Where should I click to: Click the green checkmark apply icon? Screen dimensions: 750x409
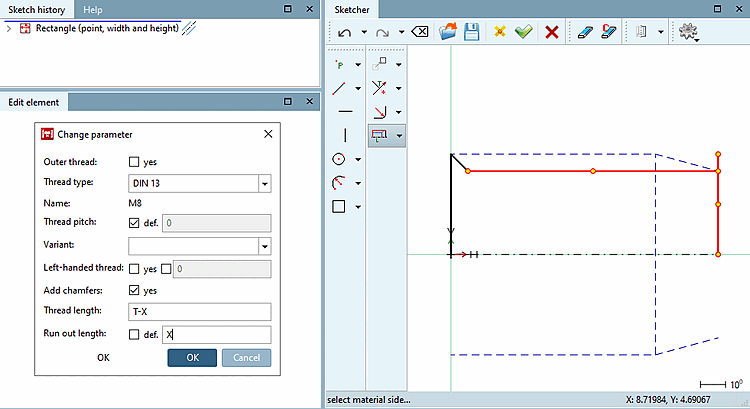[524, 32]
